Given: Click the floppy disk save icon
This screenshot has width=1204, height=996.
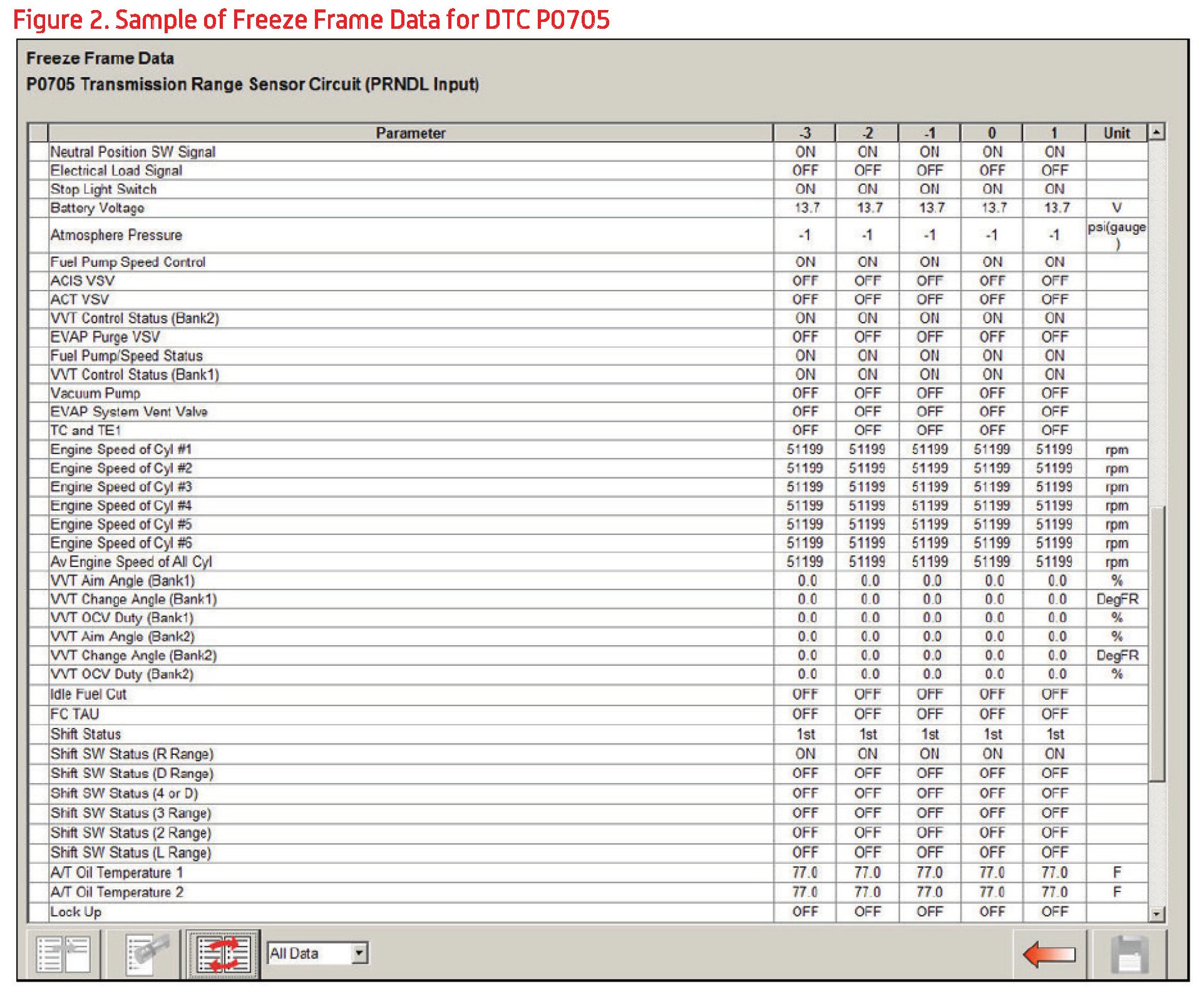Looking at the screenshot, I should pos(1129,954).
